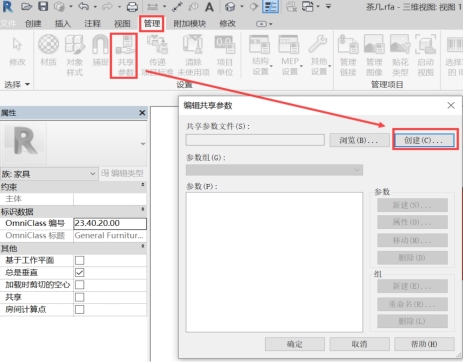Click Starting View tool
Screen dimensions: 463x362
click(x=426, y=55)
